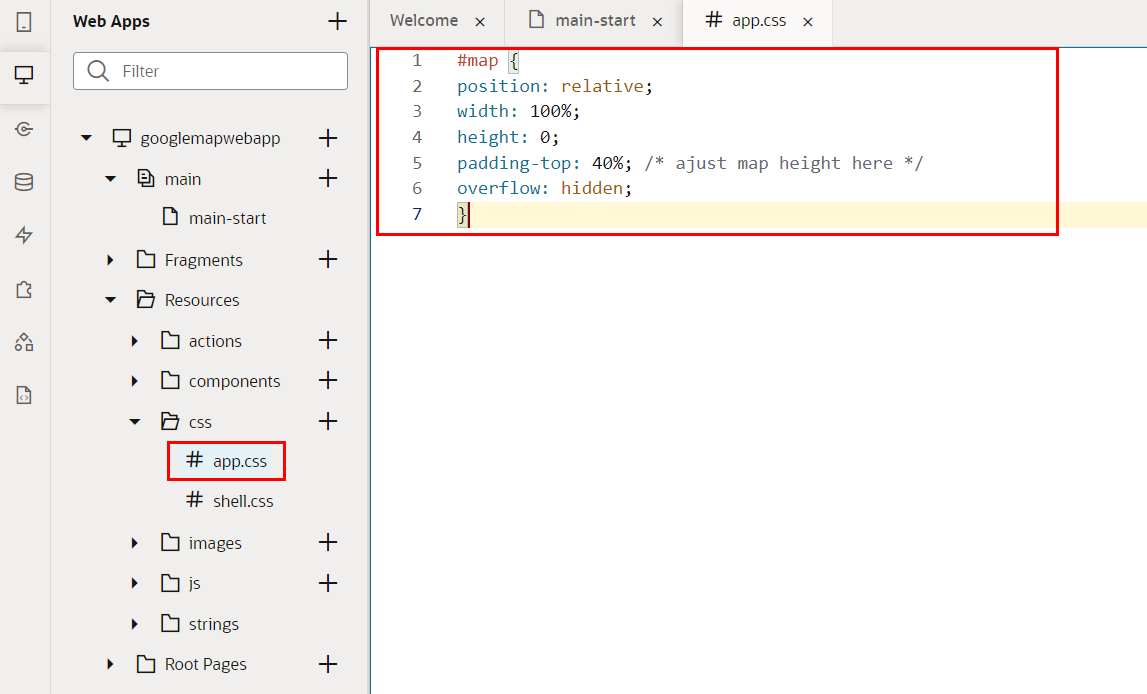Collapse the css folder arrow
1147x694 pixels.
pos(135,422)
